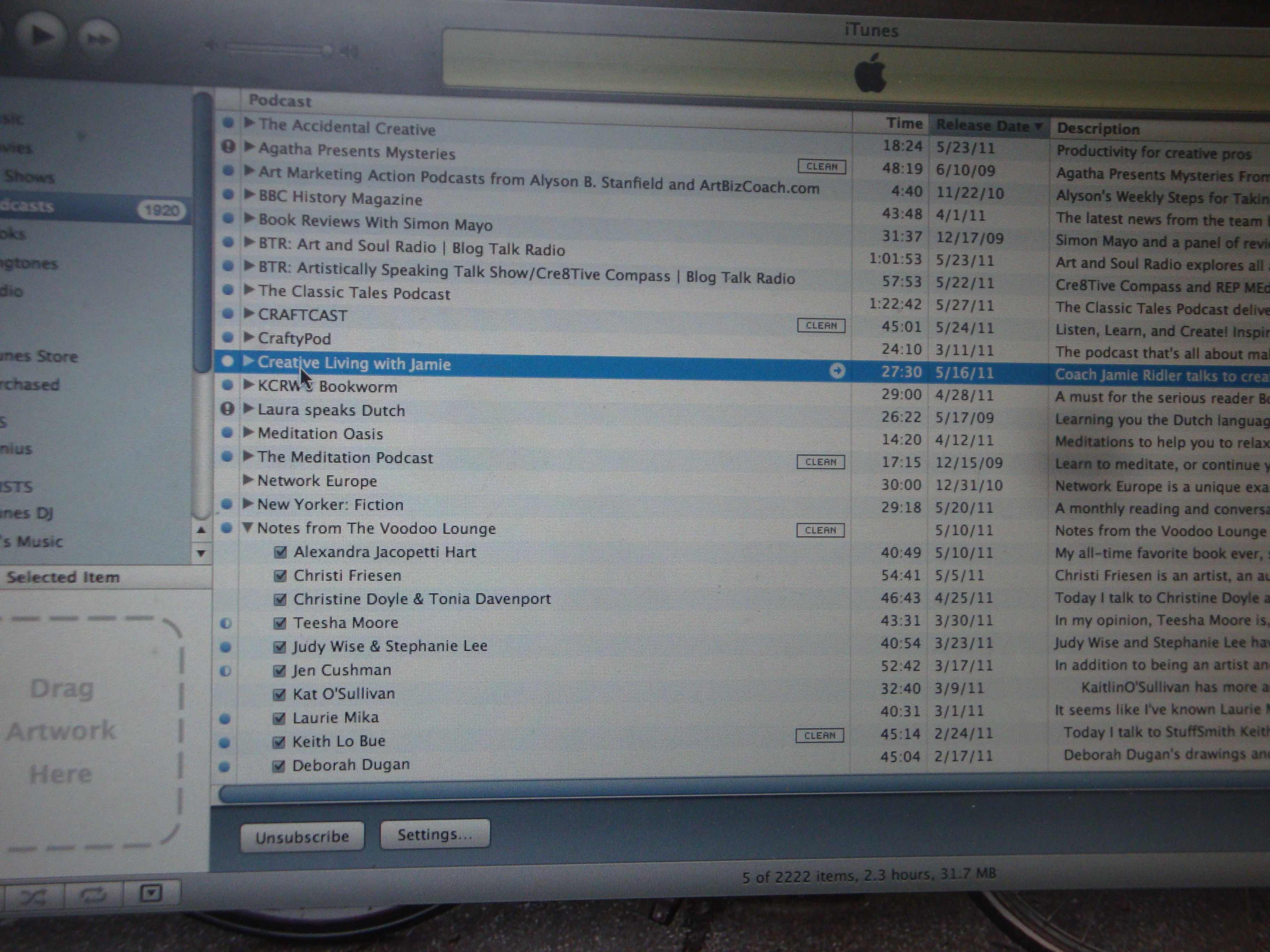Open podcast Settings... button
This screenshot has width=1270, height=952.
pyautogui.click(x=434, y=834)
